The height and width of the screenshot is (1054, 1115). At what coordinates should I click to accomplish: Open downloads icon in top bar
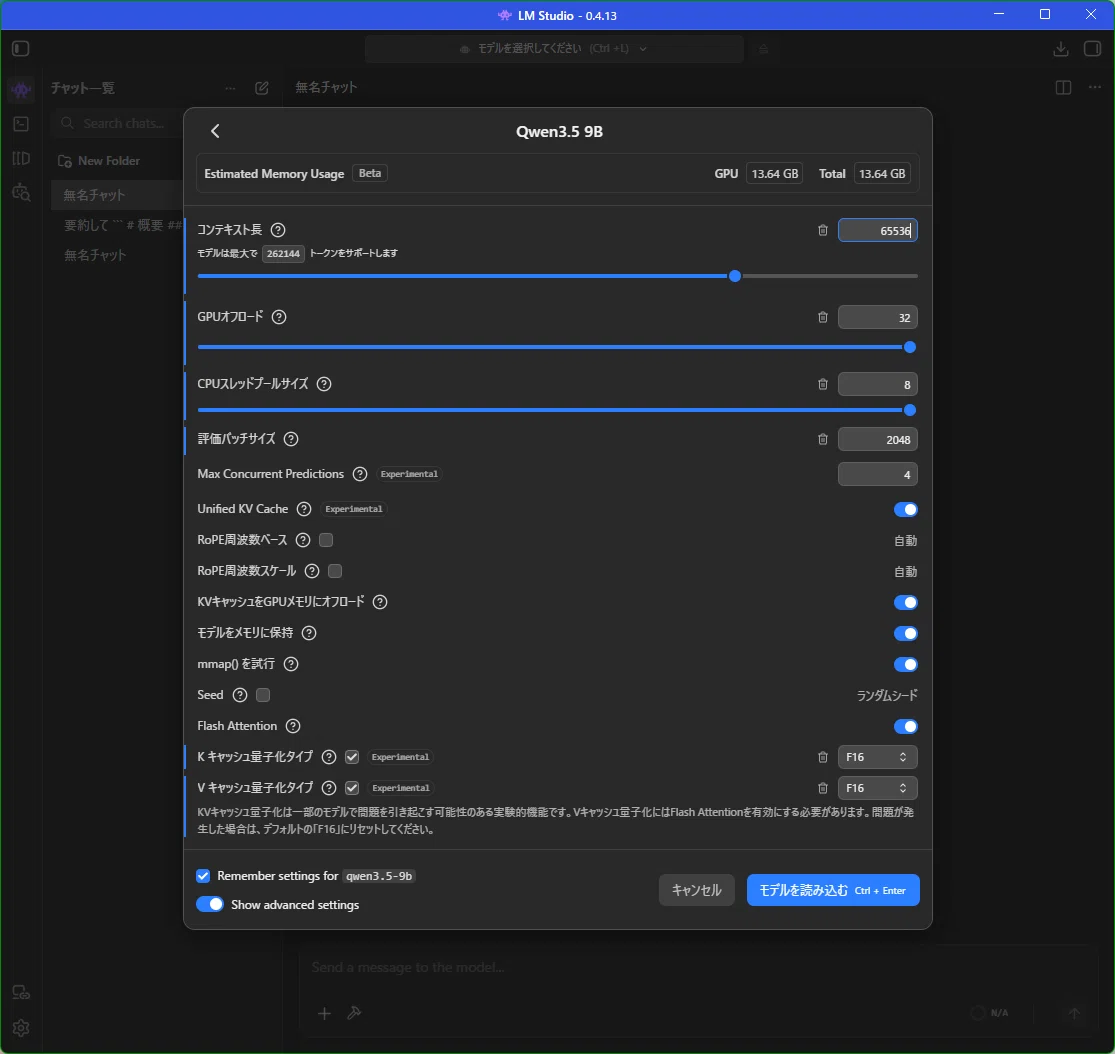[x=1060, y=48]
